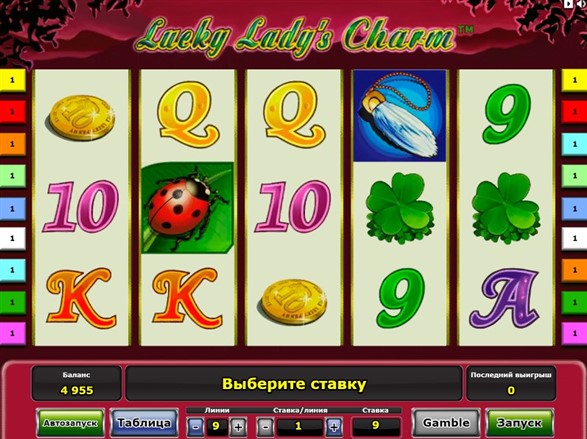Select the green 9 on the fourth reel

401,299
